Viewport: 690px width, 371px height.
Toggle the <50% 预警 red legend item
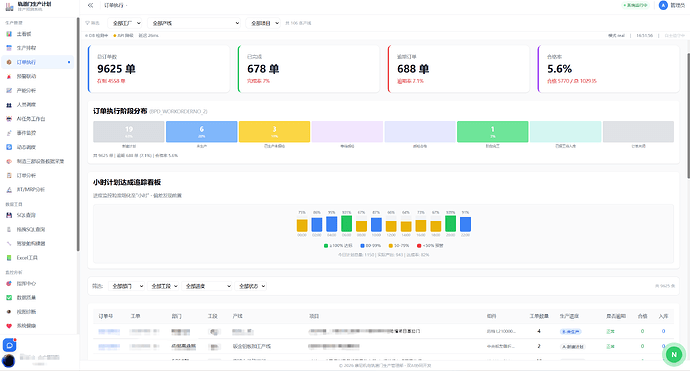pos(430,246)
